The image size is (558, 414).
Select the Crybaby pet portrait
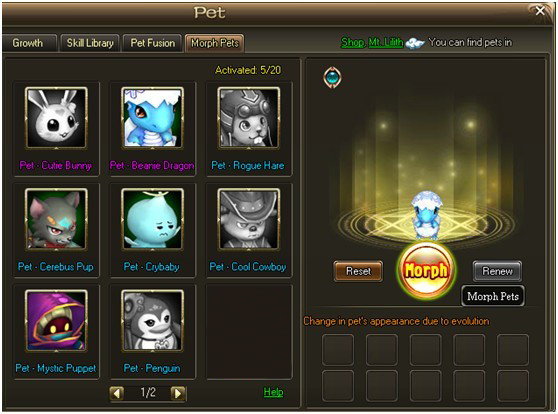pyautogui.click(x=152, y=219)
